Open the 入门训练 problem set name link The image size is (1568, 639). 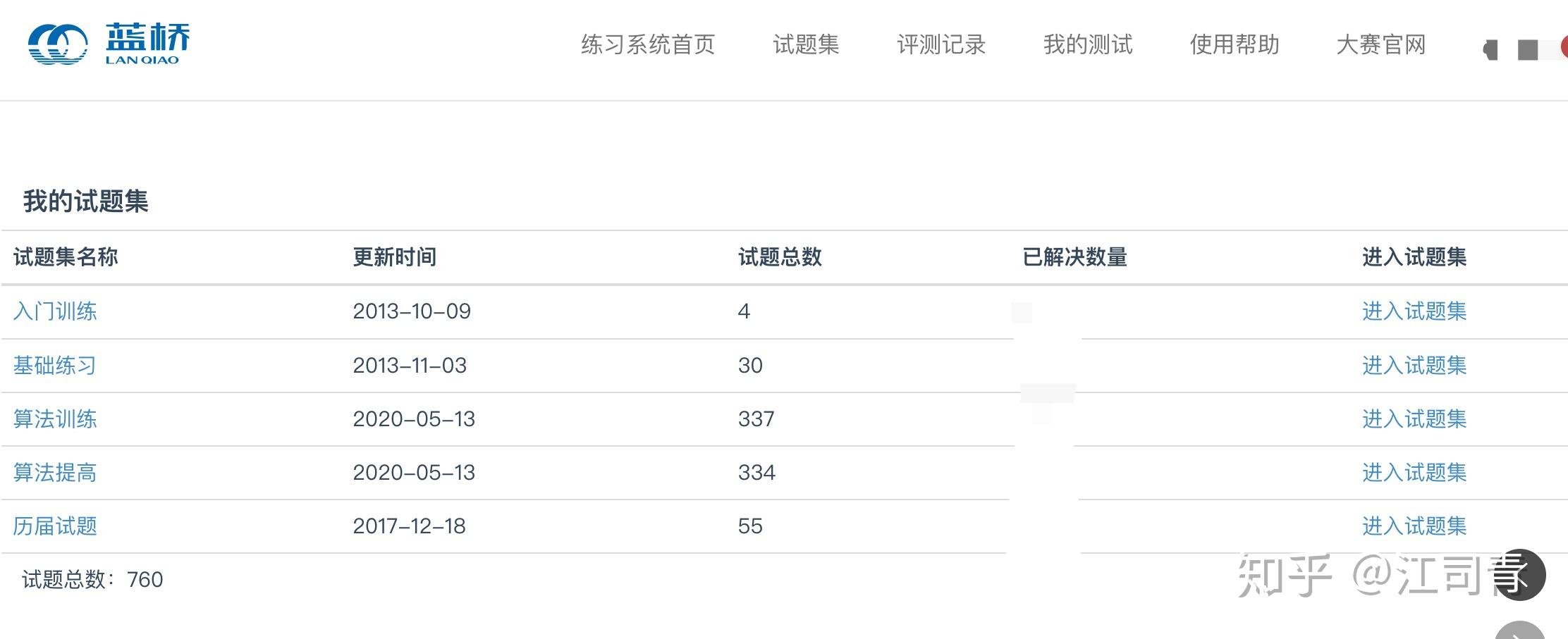coord(55,311)
